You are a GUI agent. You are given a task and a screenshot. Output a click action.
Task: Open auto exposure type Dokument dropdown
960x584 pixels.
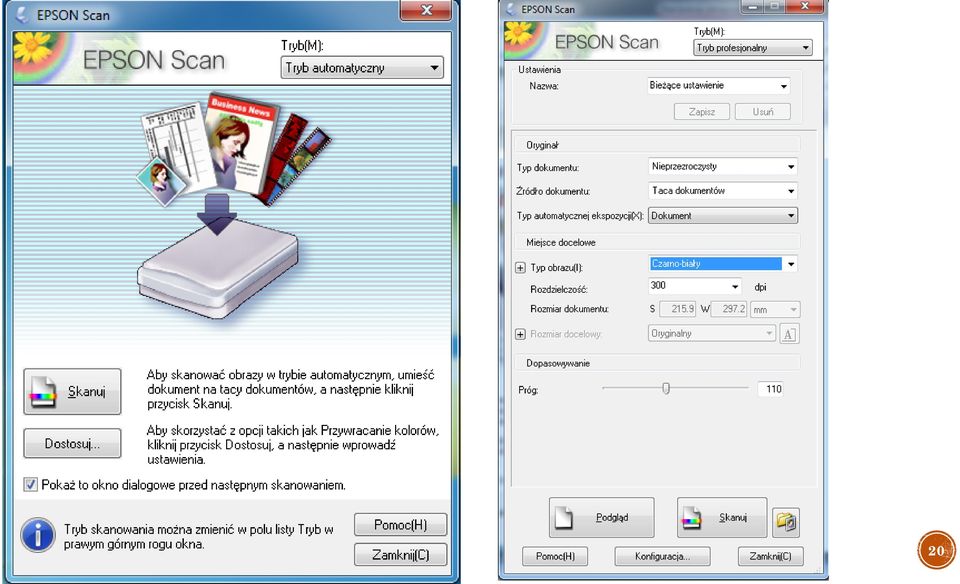tap(722, 215)
